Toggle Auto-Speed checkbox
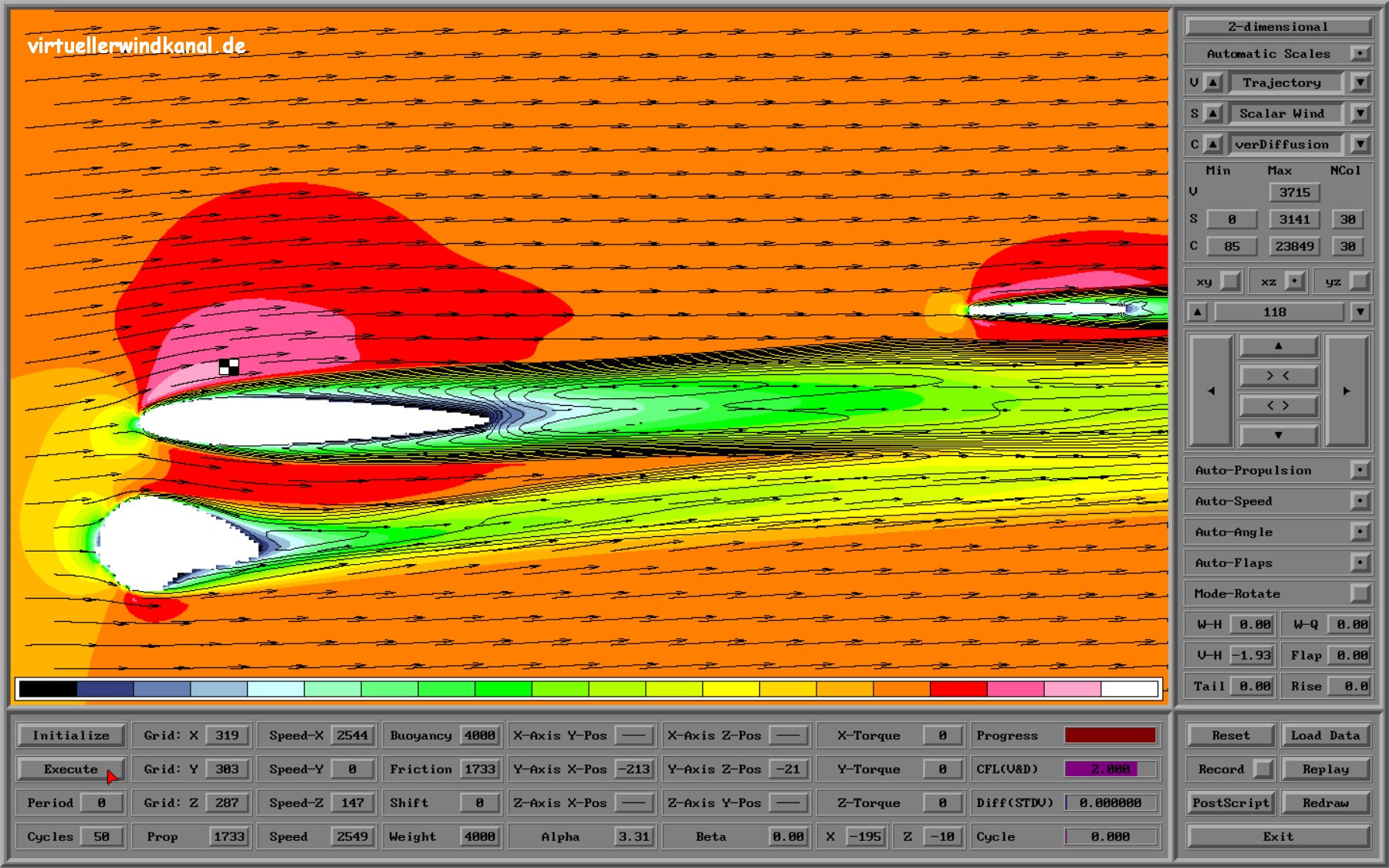Screen dimensions: 1389x868 click(1360, 501)
